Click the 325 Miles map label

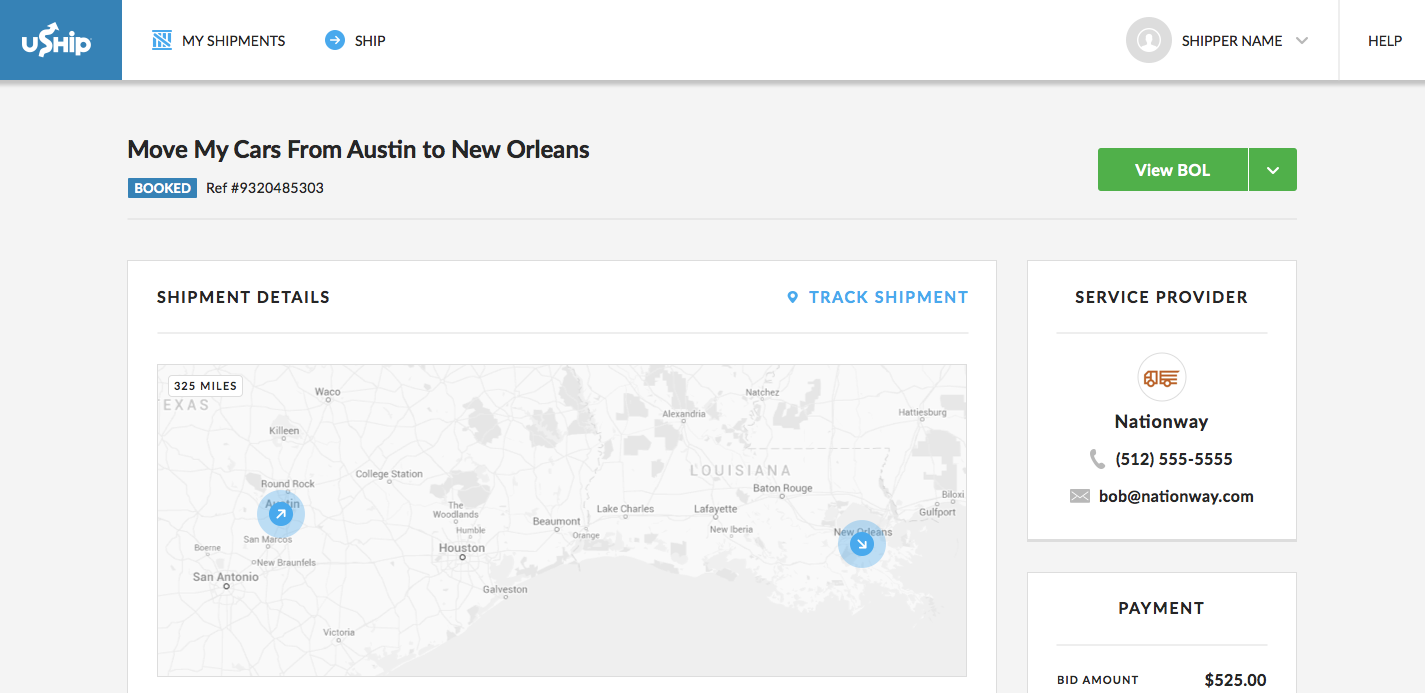[x=205, y=386]
